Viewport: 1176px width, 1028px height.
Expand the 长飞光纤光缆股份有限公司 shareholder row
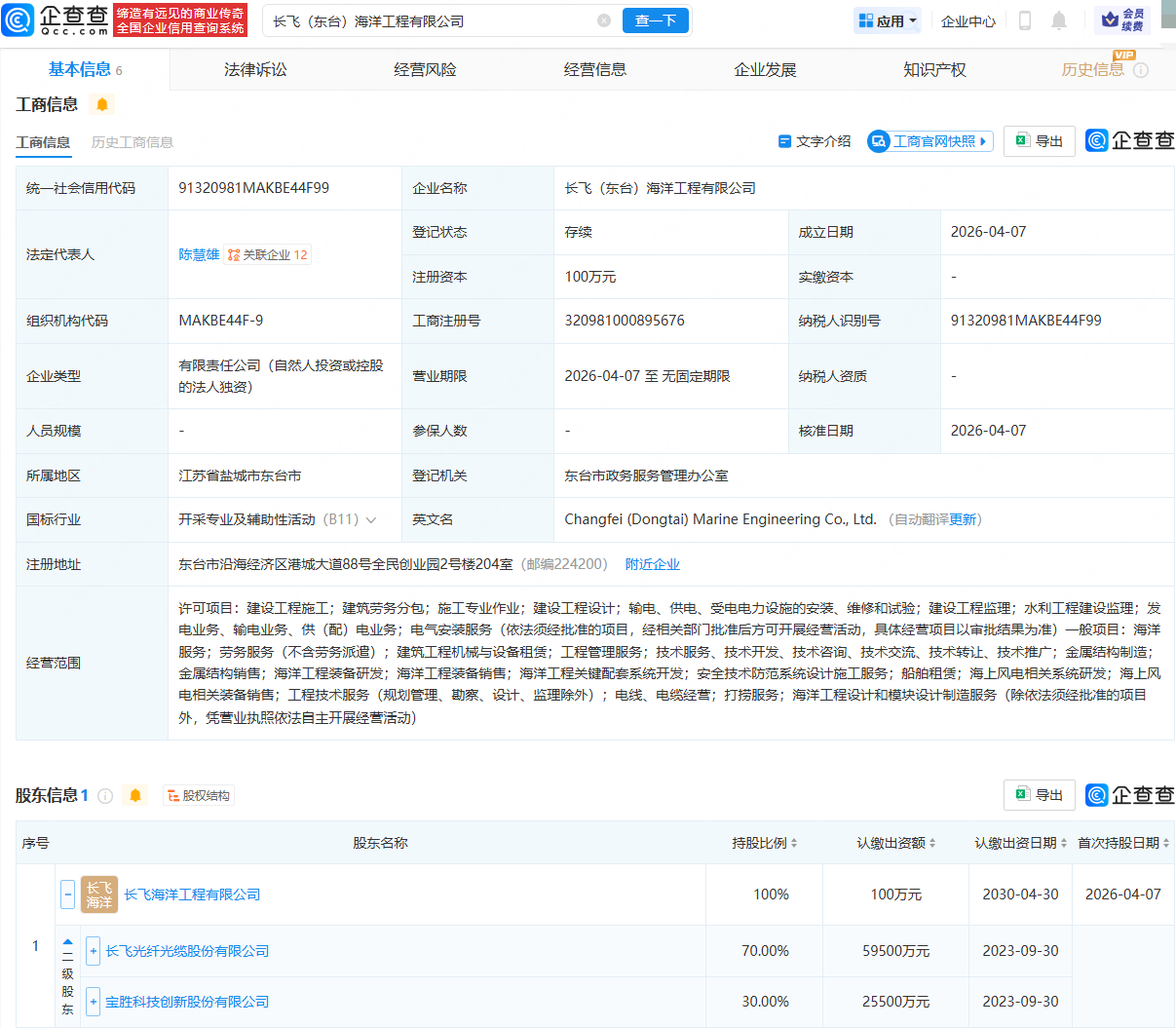point(93,951)
